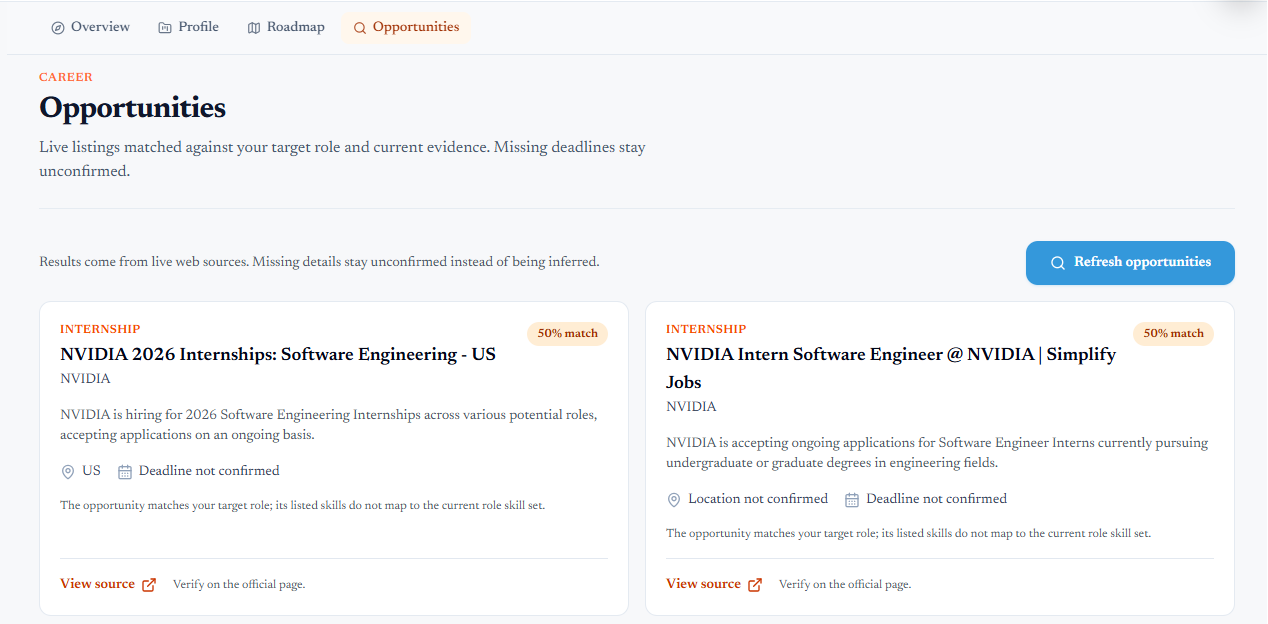Click NVIDIA company name under 2026 Internships title
This screenshot has height=624, width=1268.
pos(85,379)
